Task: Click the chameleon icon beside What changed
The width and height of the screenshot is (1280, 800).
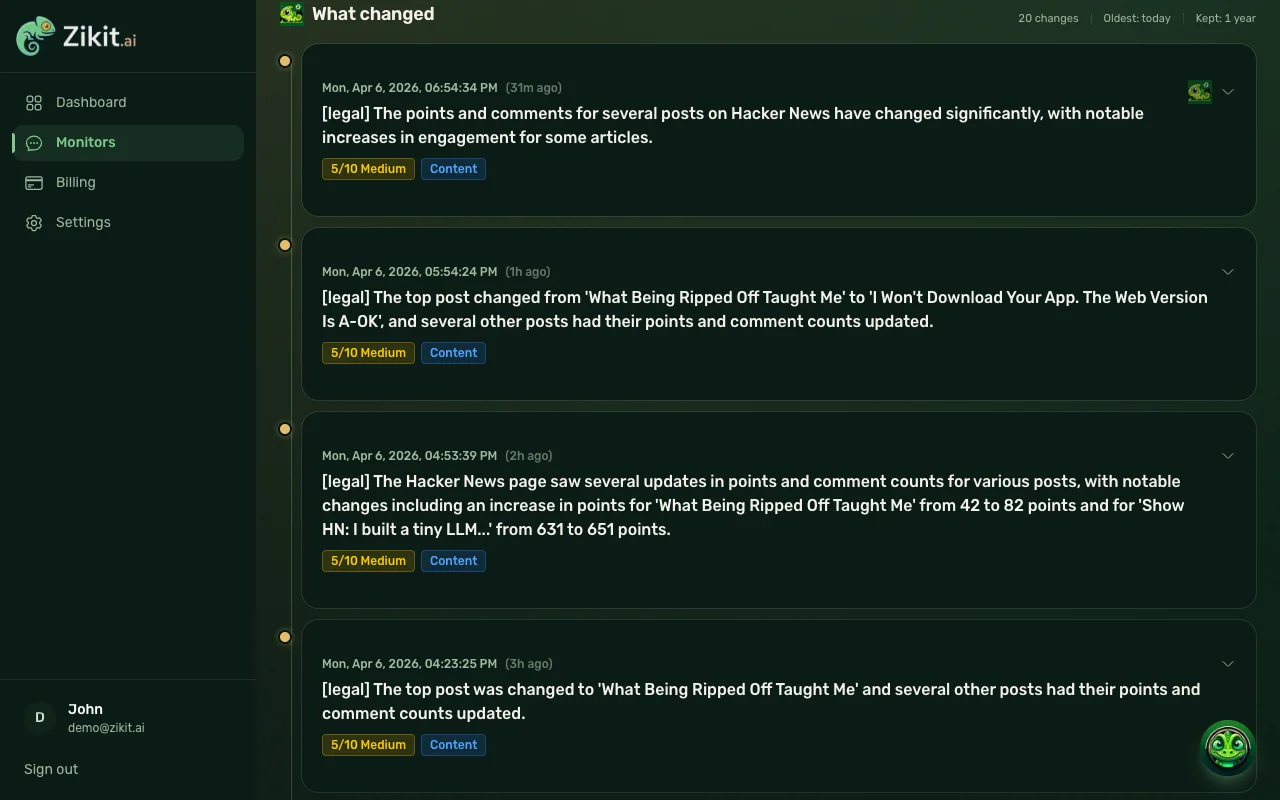Action: click(x=291, y=14)
